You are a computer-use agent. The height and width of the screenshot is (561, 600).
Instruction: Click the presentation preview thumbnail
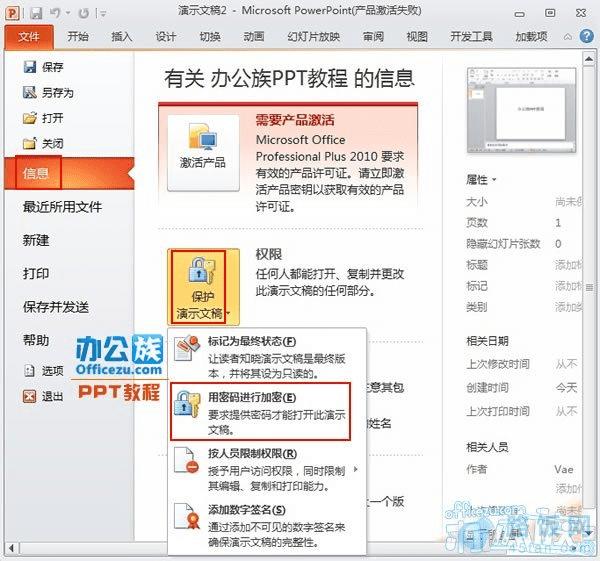tap(522, 110)
